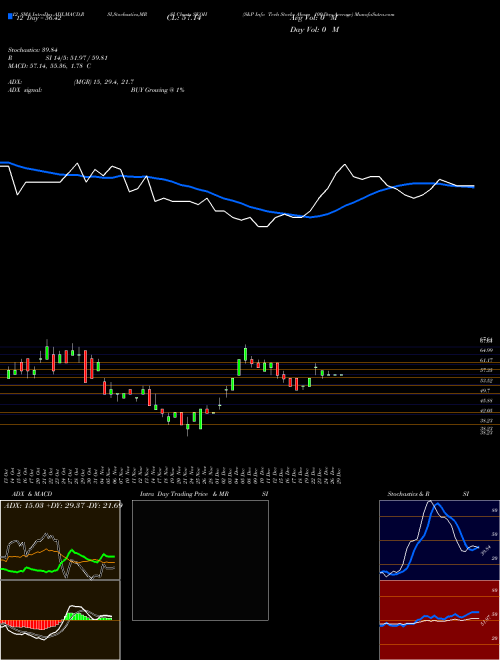The height and width of the screenshot is (660, 500).
Task: Click the 49.7 price axis label
Action: click(485, 391)
